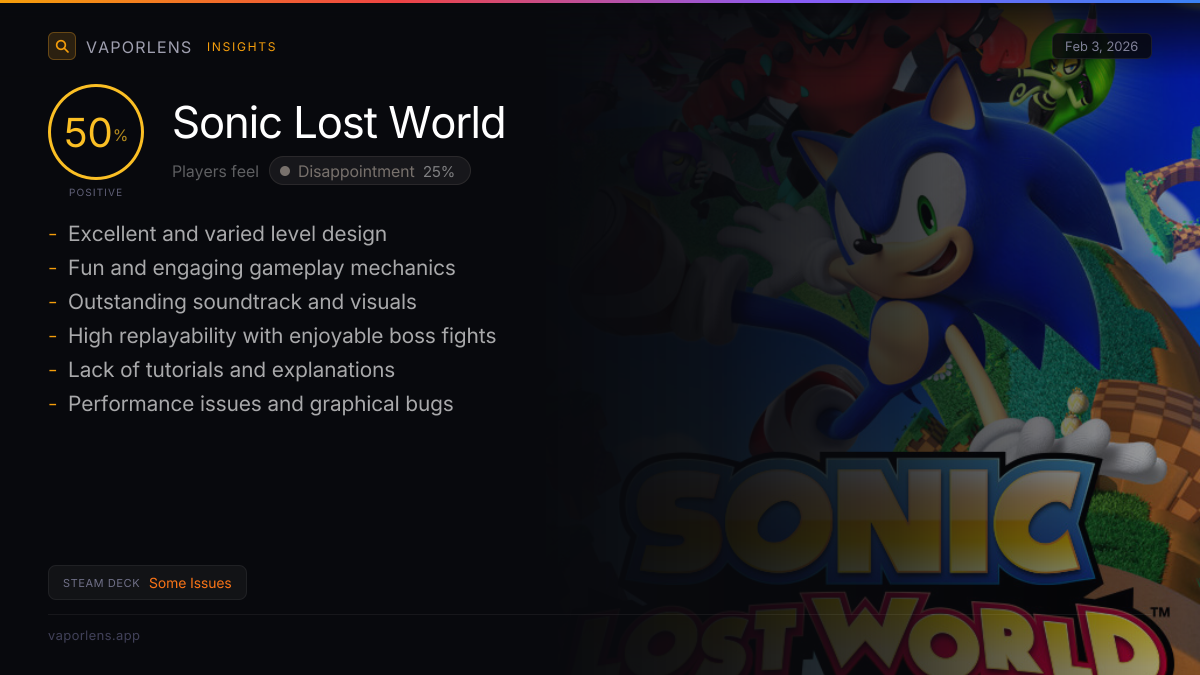Viewport: 1200px width, 675px height.
Task: Click the Feb 3, 2026 date badge
Action: pos(1101,46)
